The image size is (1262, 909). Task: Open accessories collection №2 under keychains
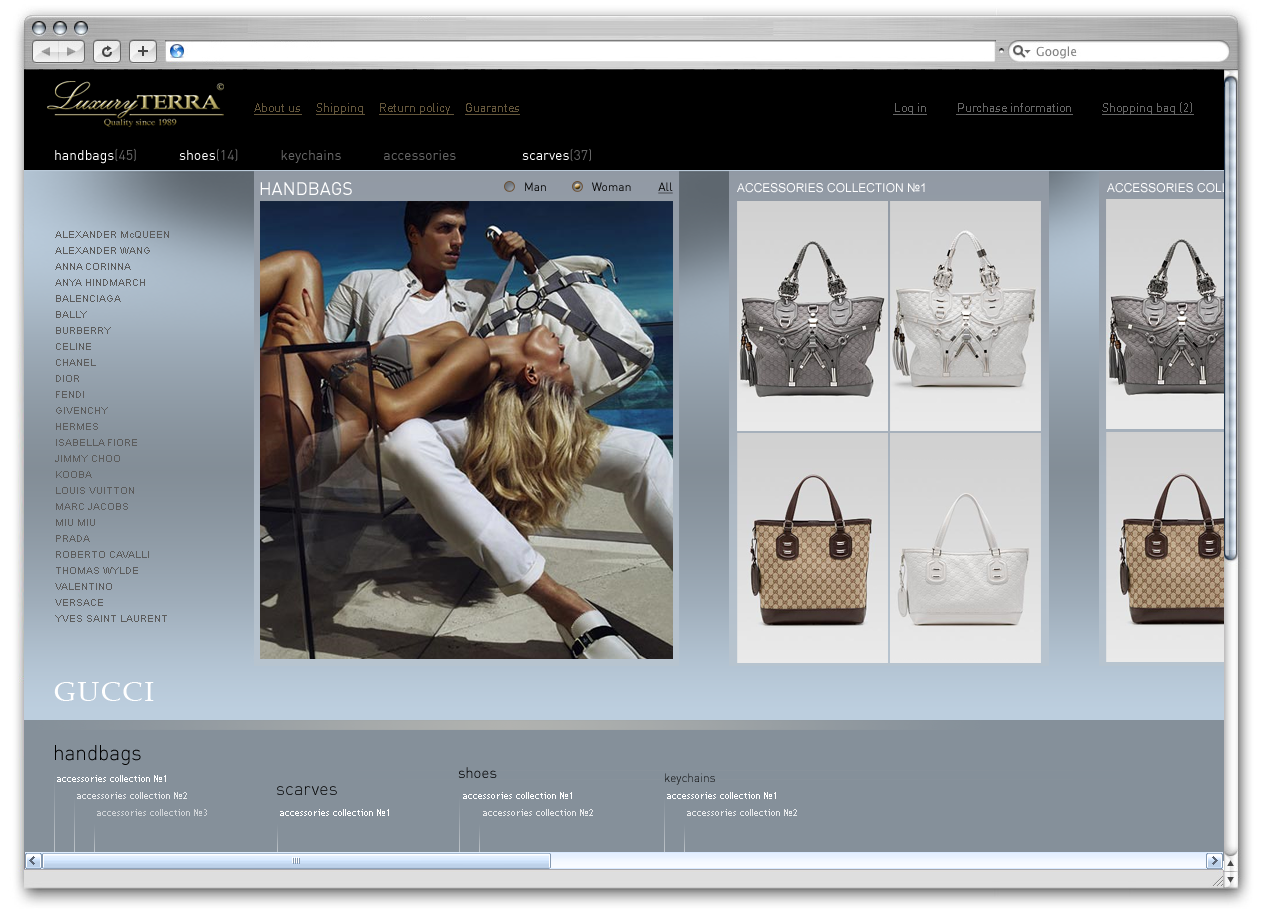click(x=742, y=813)
